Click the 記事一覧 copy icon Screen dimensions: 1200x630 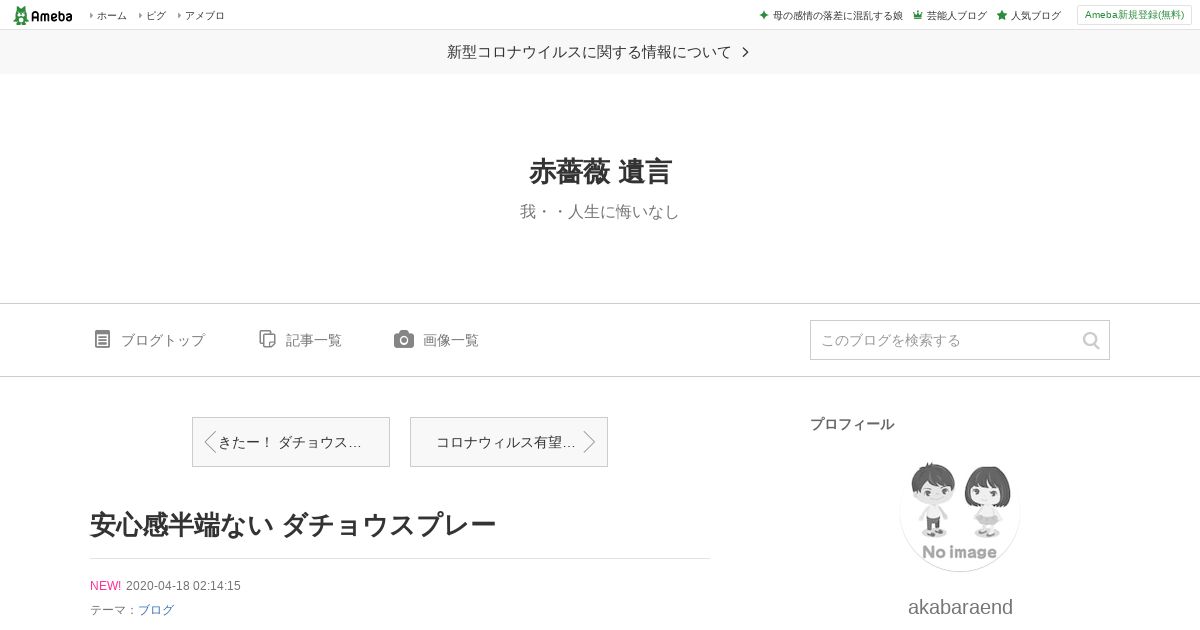(267, 339)
